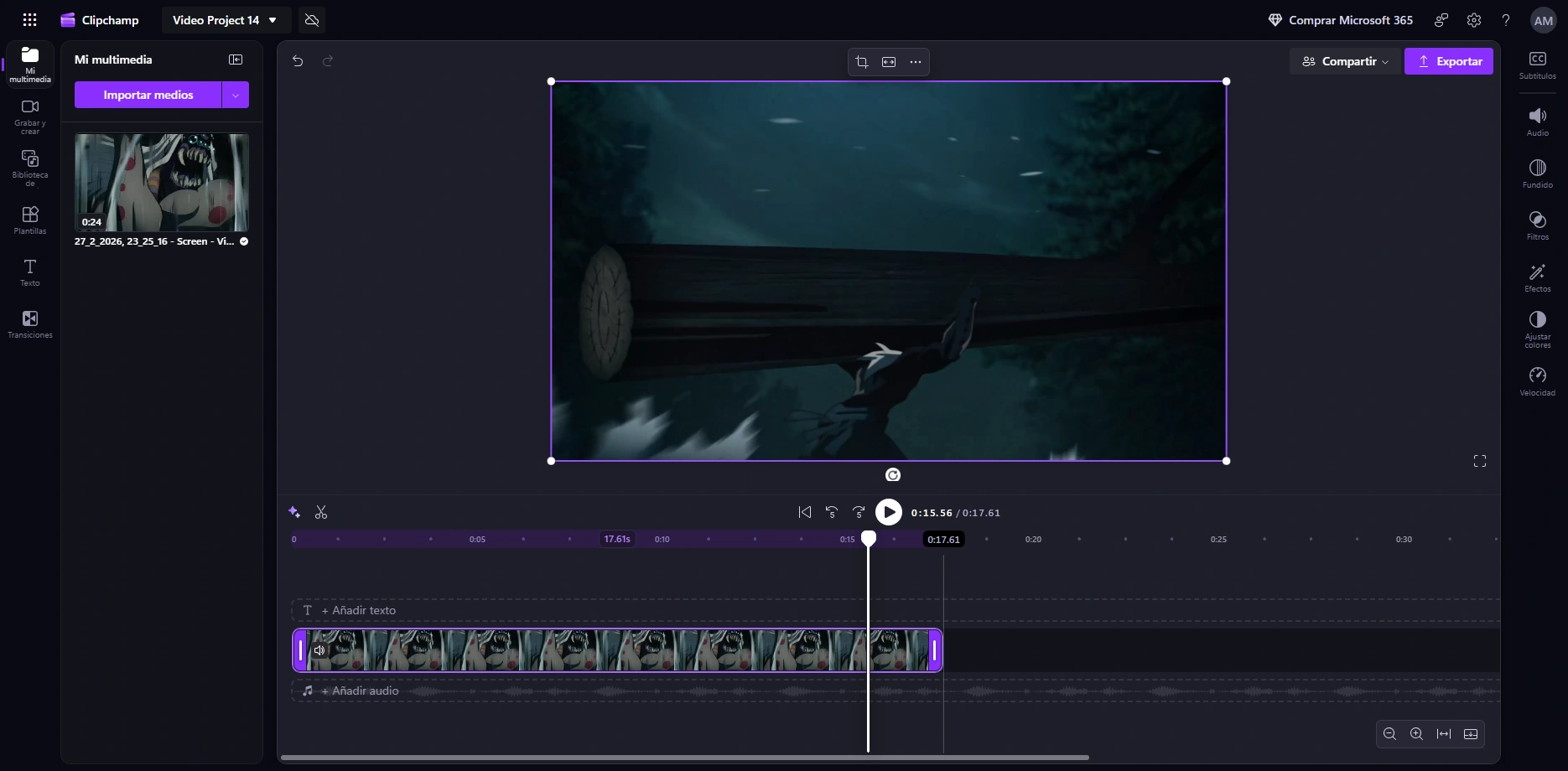Open the Filtros panel
Image resolution: width=1568 pixels, height=771 pixels.
[x=1538, y=226]
